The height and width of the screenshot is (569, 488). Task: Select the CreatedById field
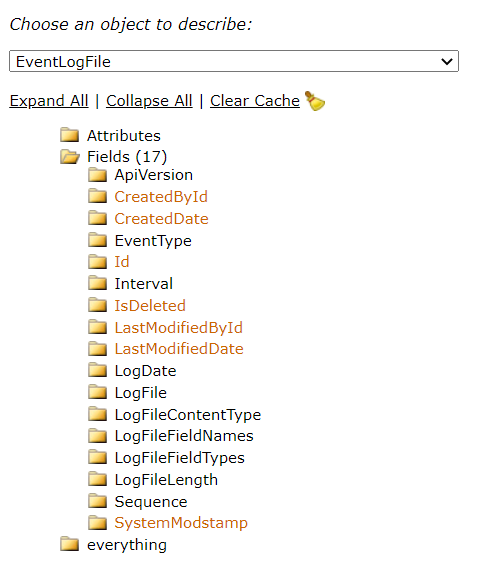(161, 197)
